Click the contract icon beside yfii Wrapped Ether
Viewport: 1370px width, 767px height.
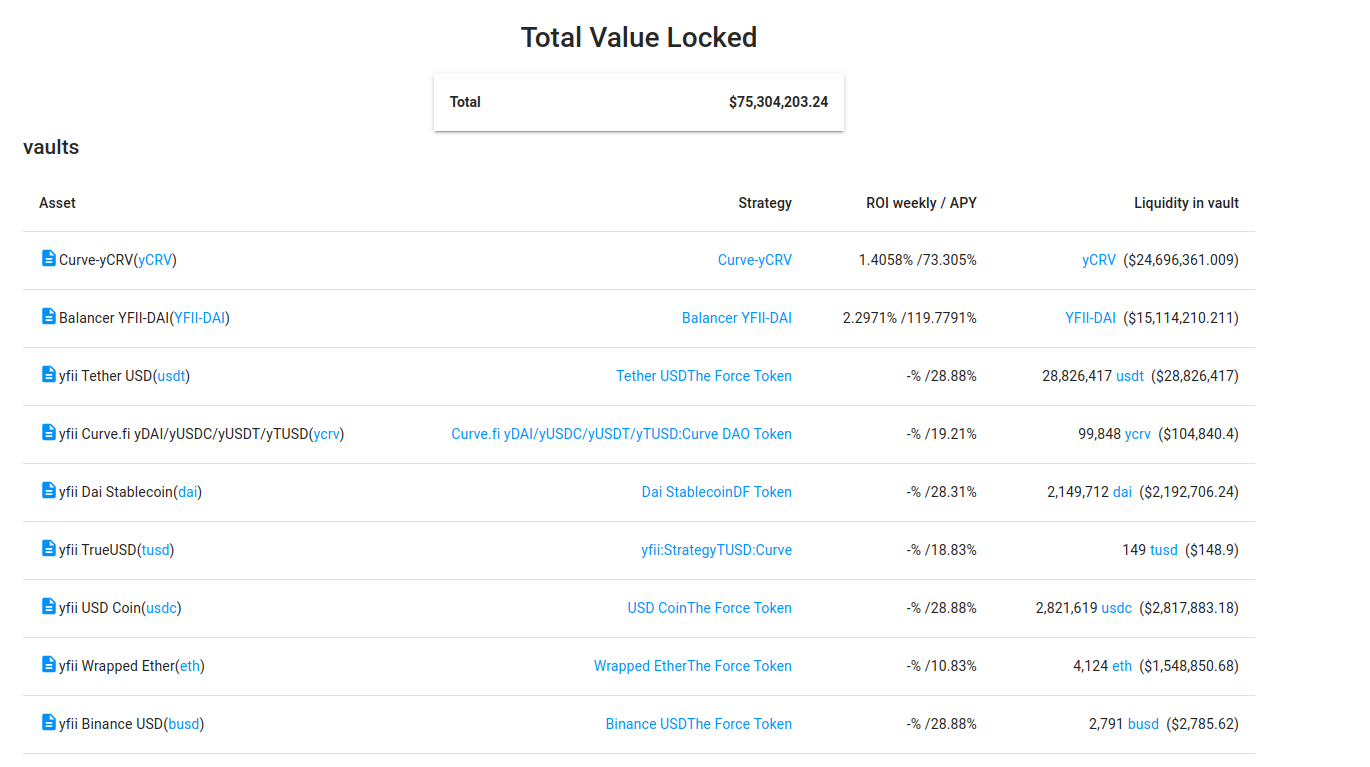click(47, 665)
